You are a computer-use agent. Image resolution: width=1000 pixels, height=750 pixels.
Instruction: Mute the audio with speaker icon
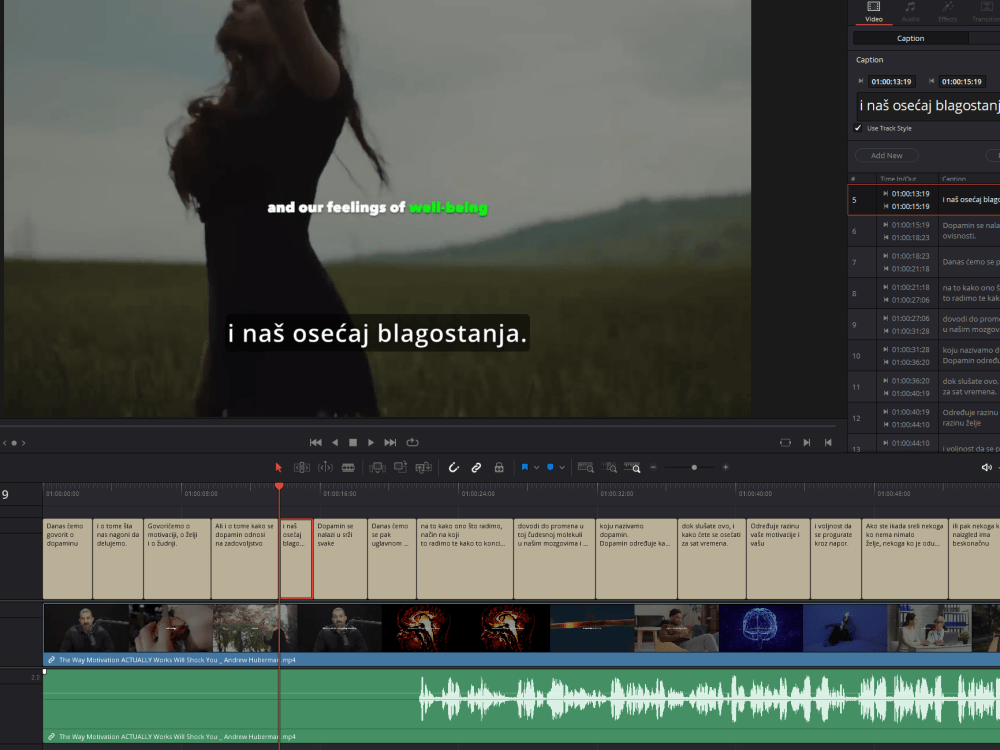coord(987,467)
